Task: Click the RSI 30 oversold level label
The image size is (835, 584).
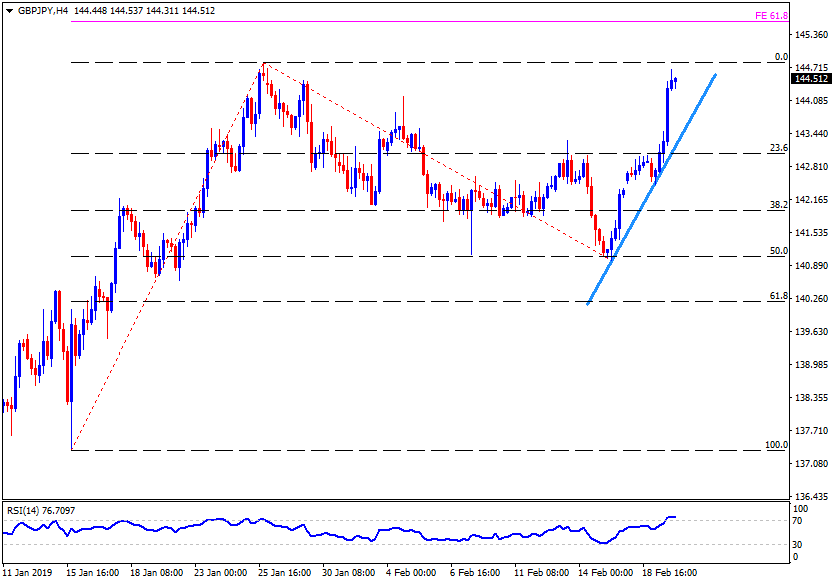Action: click(798, 544)
